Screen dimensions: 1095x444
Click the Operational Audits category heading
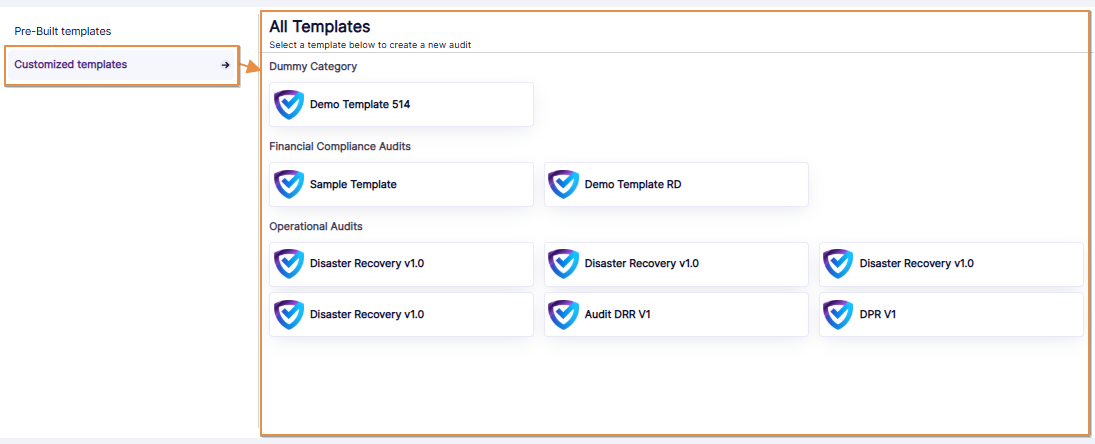[316, 227]
